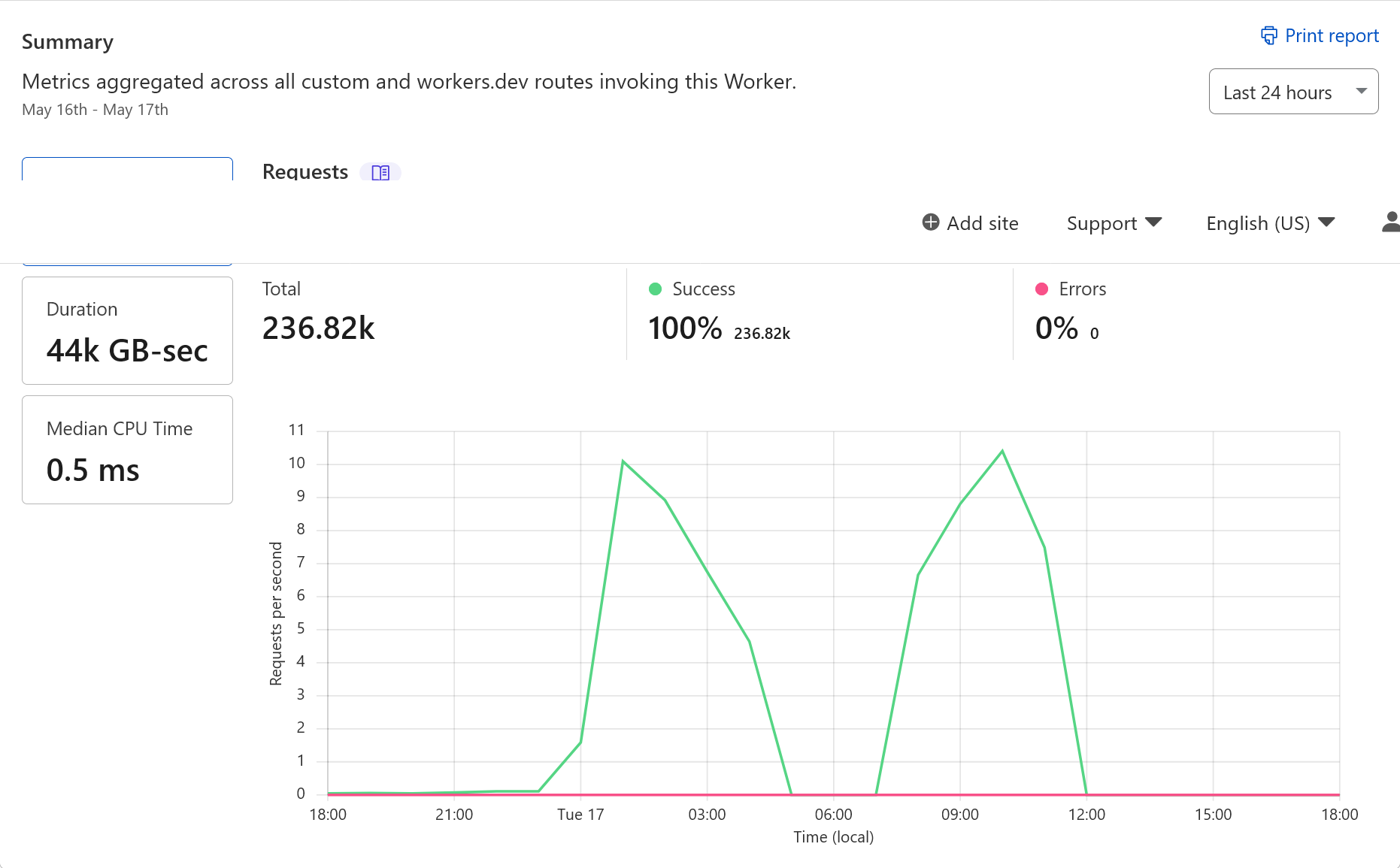Image resolution: width=1400 pixels, height=868 pixels.
Task: Click the 09:00 label on the time axis
Action: pyautogui.click(x=960, y=815)
